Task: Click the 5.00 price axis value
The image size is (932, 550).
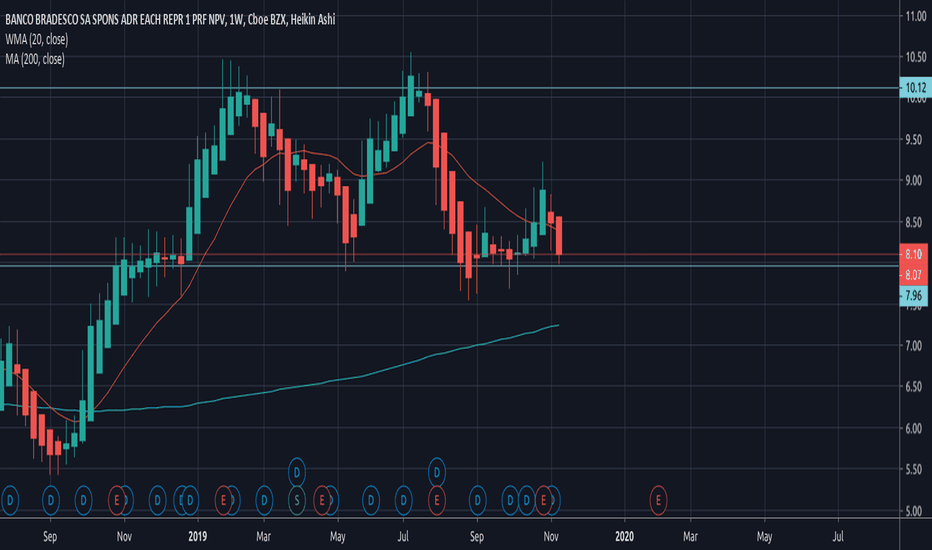Action: click(914, 511)
